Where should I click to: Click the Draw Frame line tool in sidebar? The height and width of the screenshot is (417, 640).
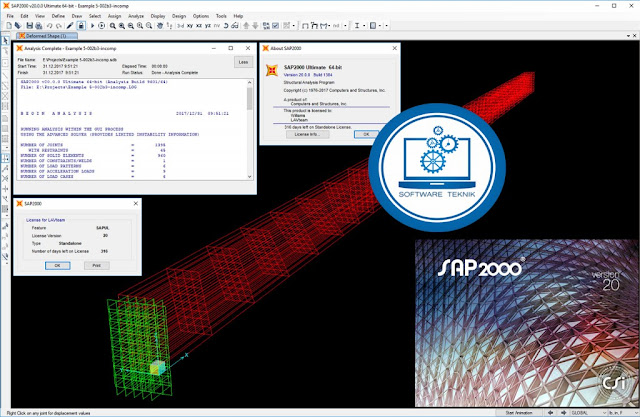(5, 75)
